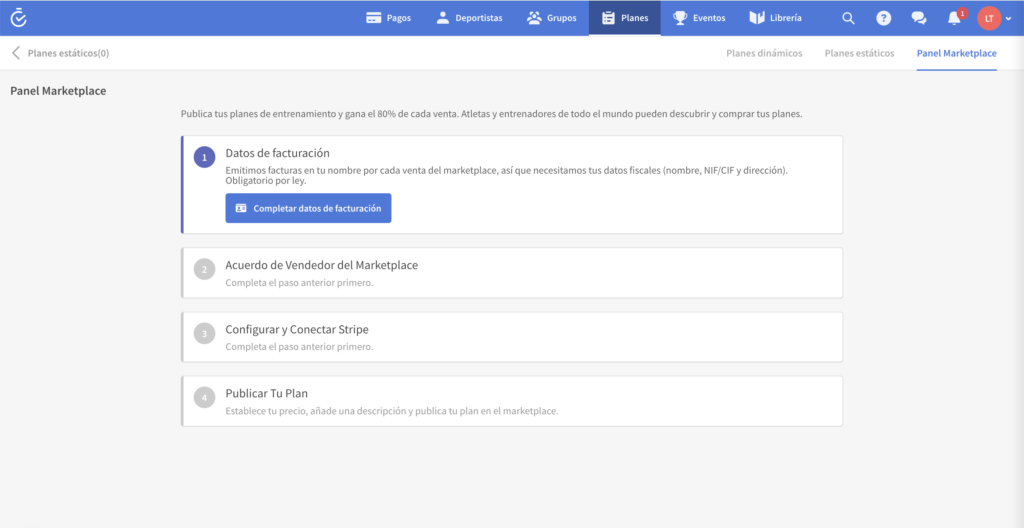The image size is (1024, 528).
Task: Switch to the Planes estáticos tab
Action: click(859, 53)
